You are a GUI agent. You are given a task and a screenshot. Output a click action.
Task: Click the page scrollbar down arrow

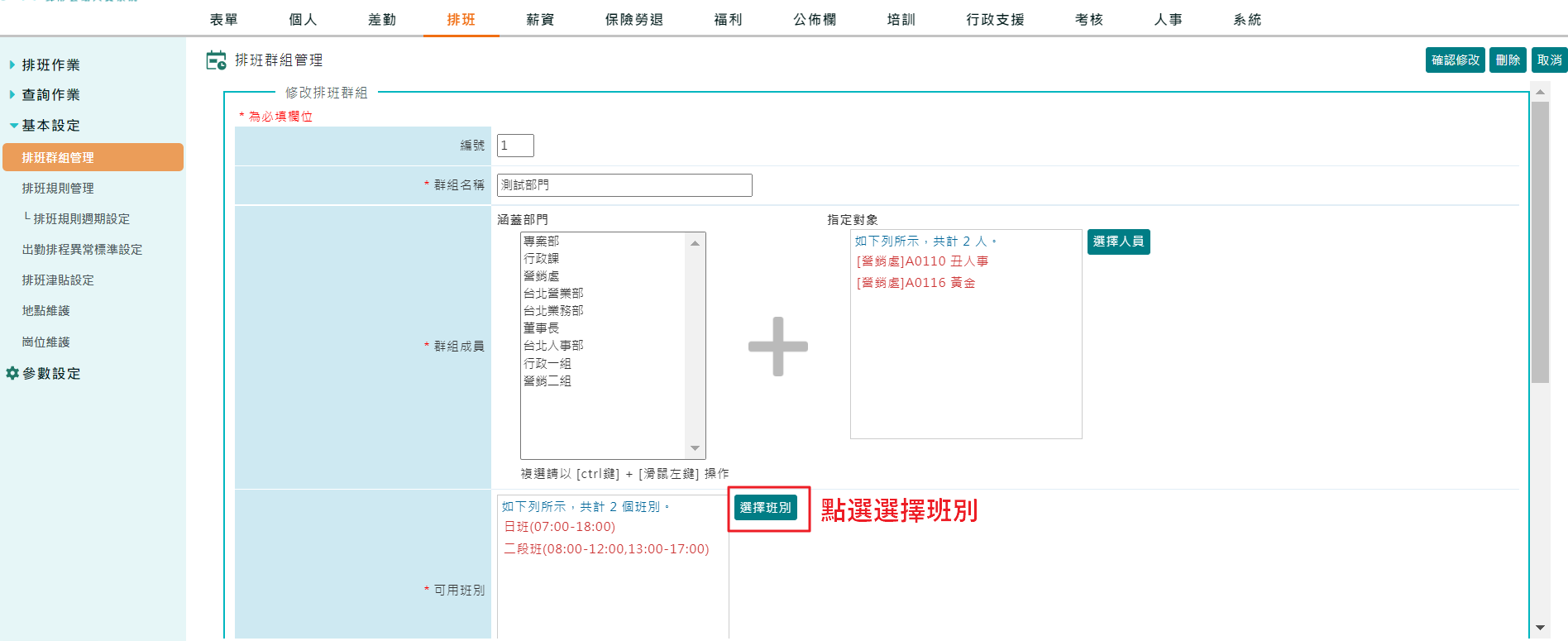(x=1540, y=628)
